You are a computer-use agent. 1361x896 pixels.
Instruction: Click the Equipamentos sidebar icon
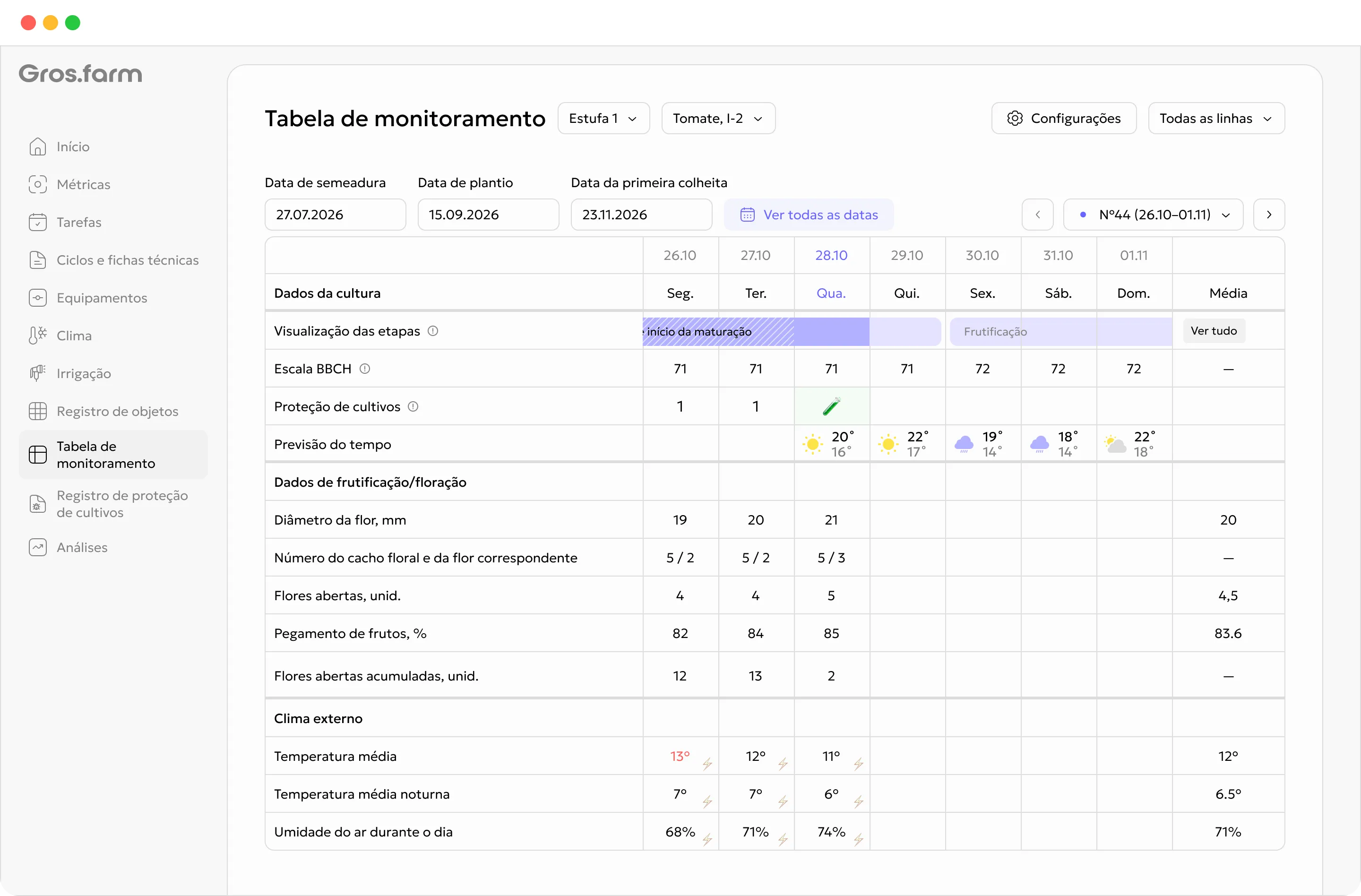[38, 298]
